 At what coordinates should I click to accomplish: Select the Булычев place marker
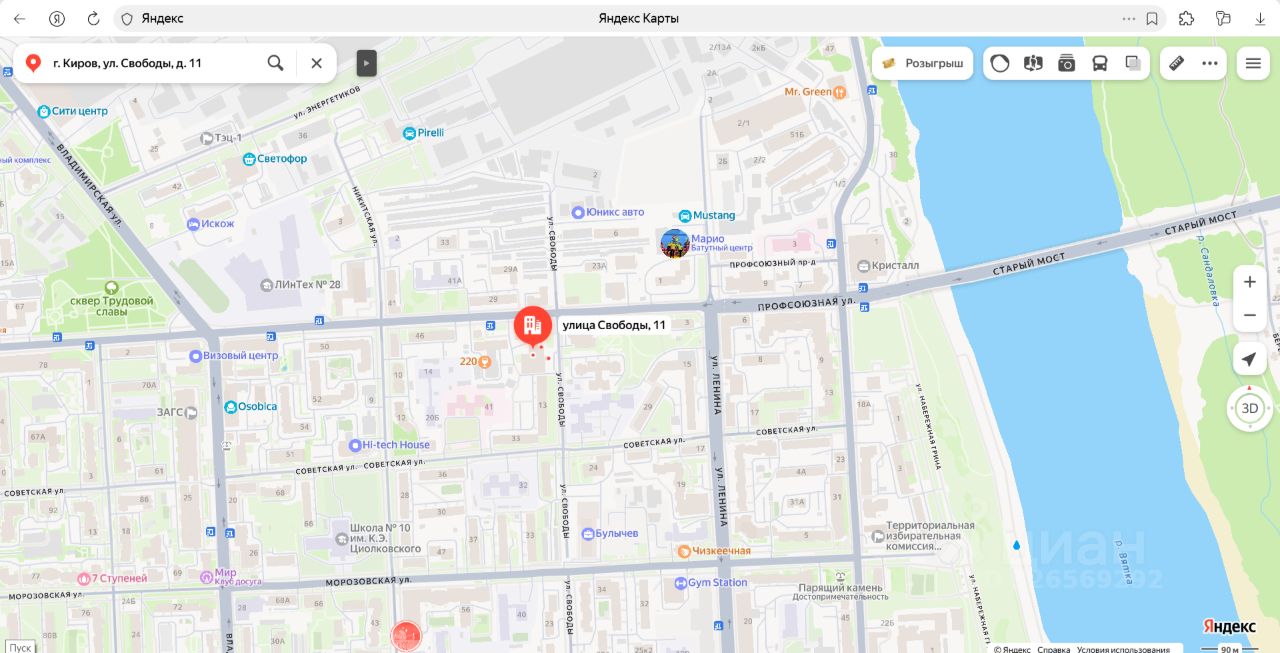(588, 534)
